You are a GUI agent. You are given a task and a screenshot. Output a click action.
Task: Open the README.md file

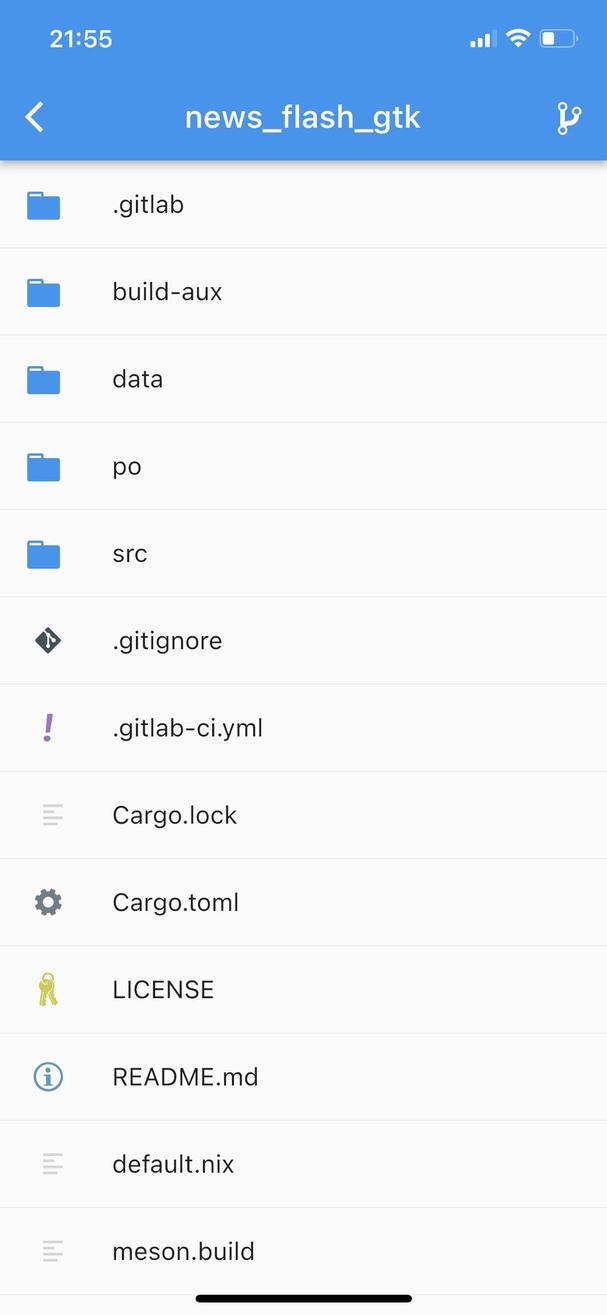click(x=303, y=1077)
